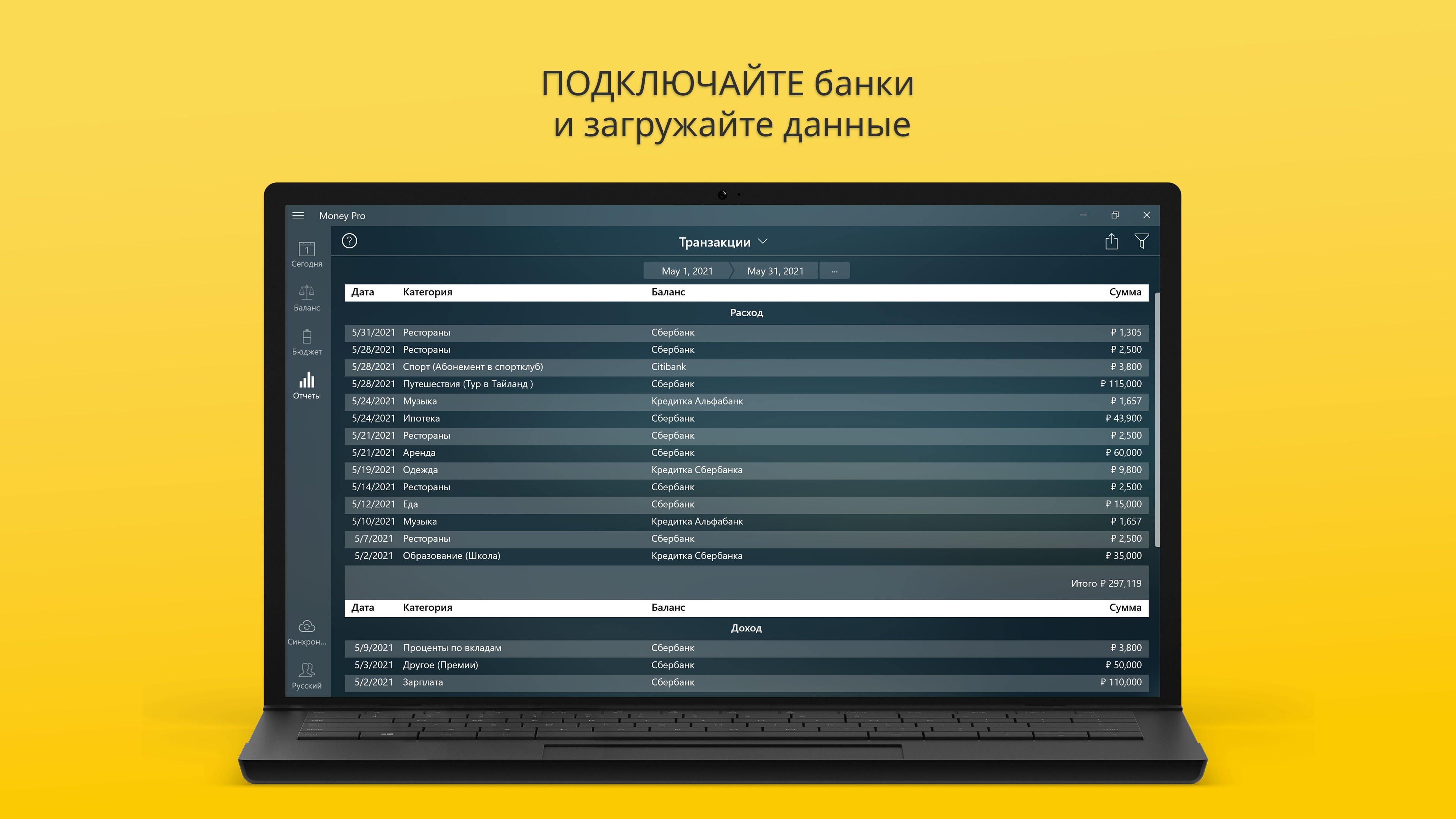Click the ₽ 115,000 amount
The image size is (1456, 819).
tap(1121, 384)
